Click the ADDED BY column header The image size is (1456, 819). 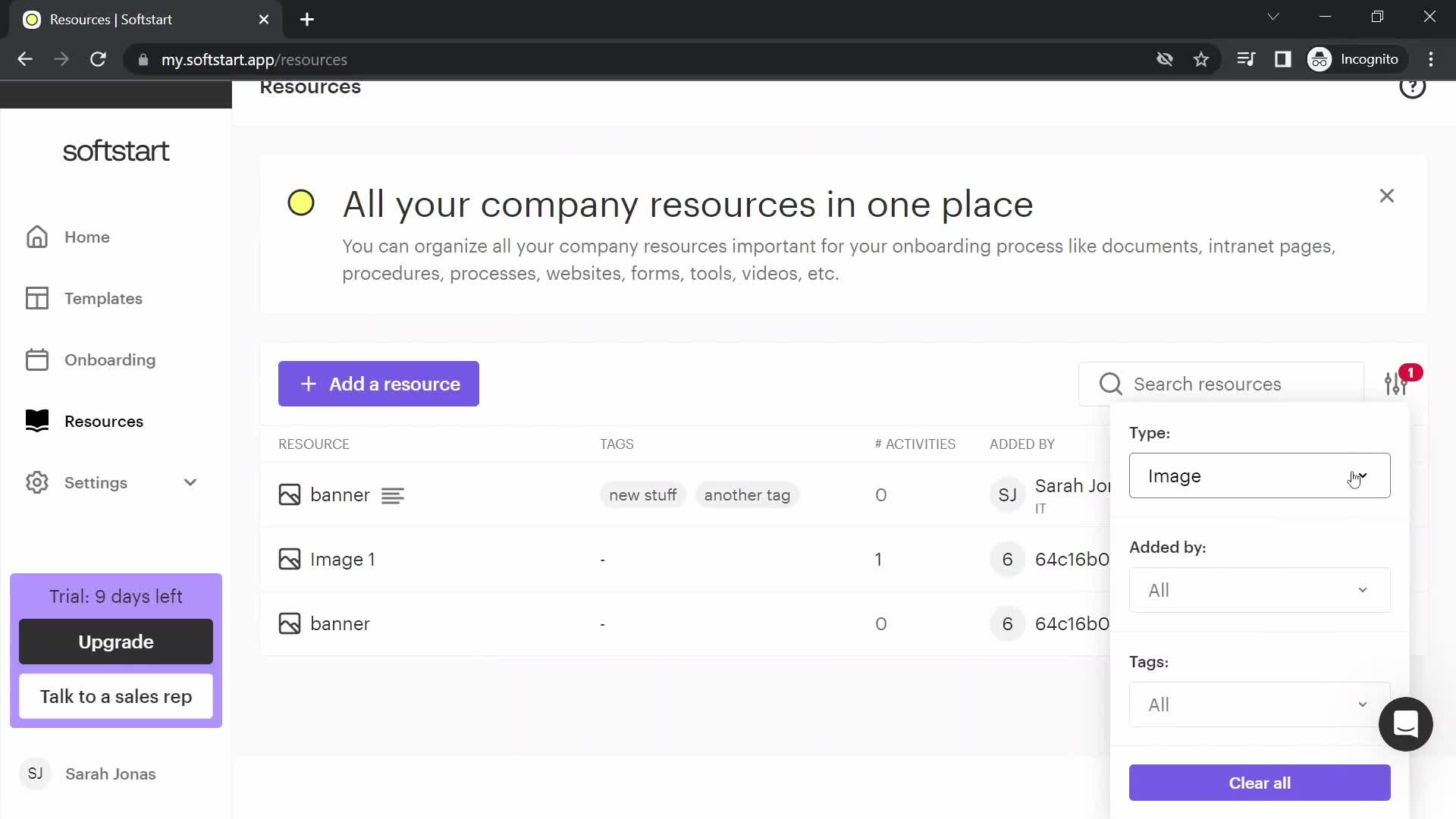(x=1021, y=444)
